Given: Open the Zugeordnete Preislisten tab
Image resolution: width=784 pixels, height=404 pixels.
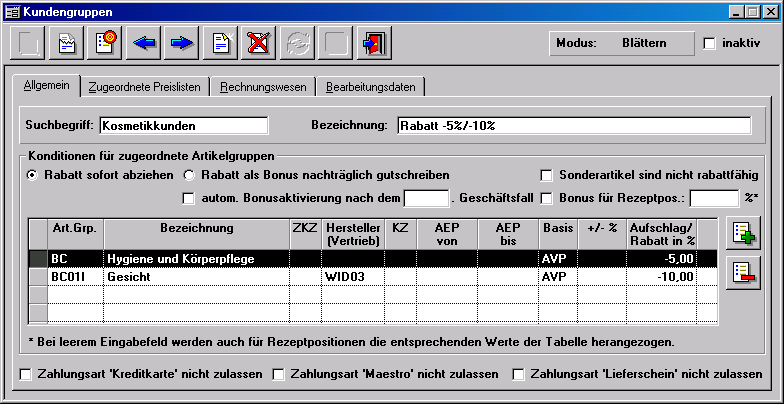Looking at the screenshot, I should [144, 86].
